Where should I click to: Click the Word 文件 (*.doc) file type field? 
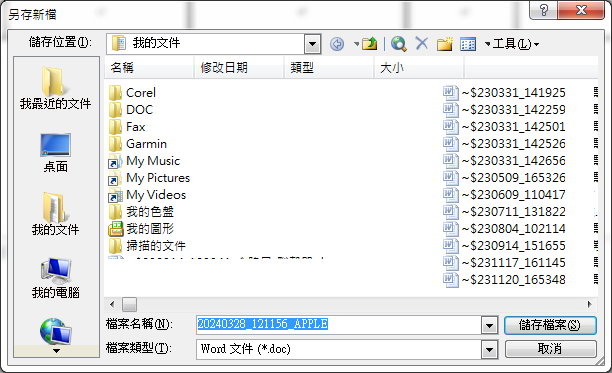pos(339,349)
